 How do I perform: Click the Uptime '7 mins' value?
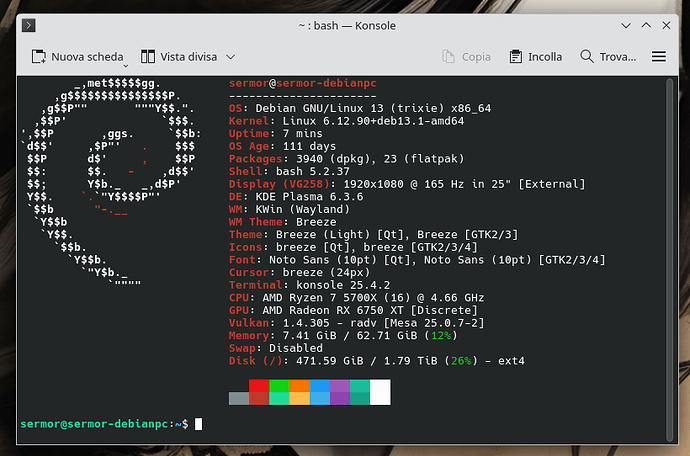tap(302, 133)
